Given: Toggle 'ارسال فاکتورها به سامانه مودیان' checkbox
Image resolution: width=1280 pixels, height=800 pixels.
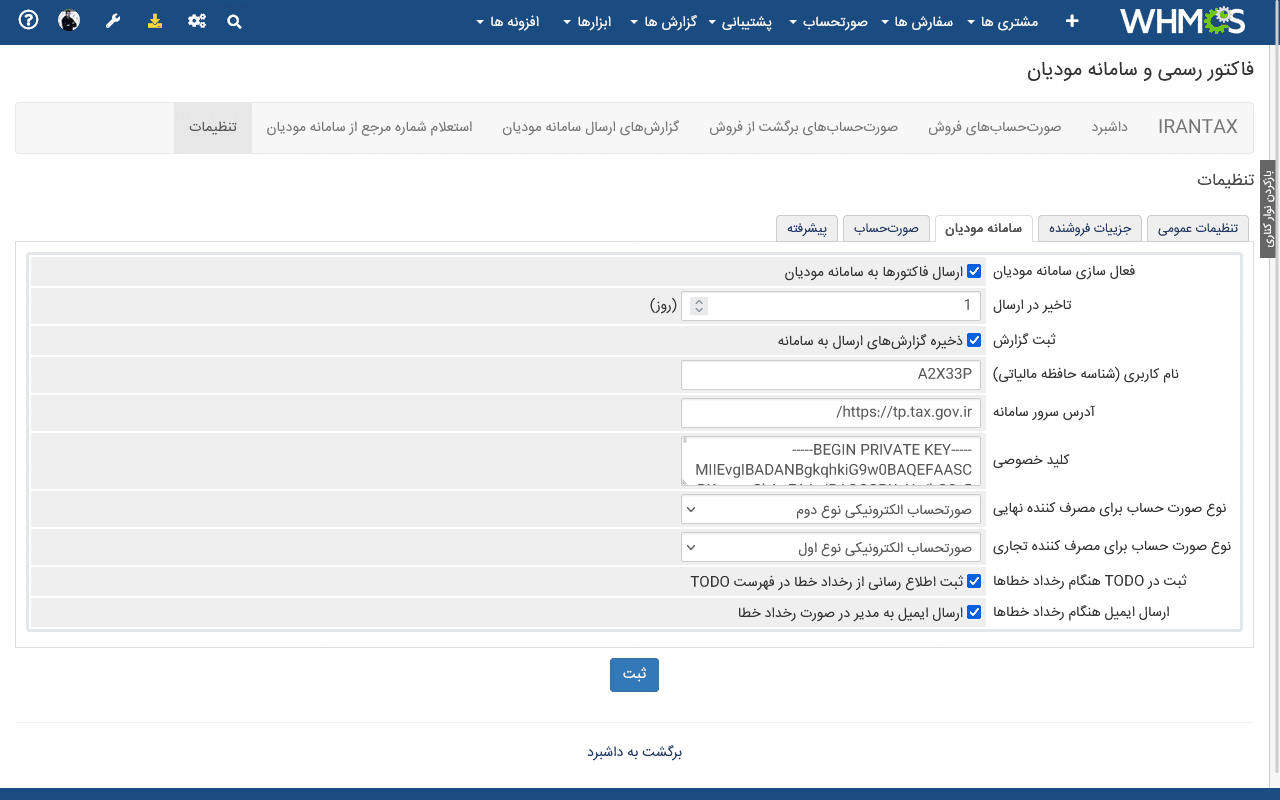Looking at the screenshot, I should tap(974, 271).
